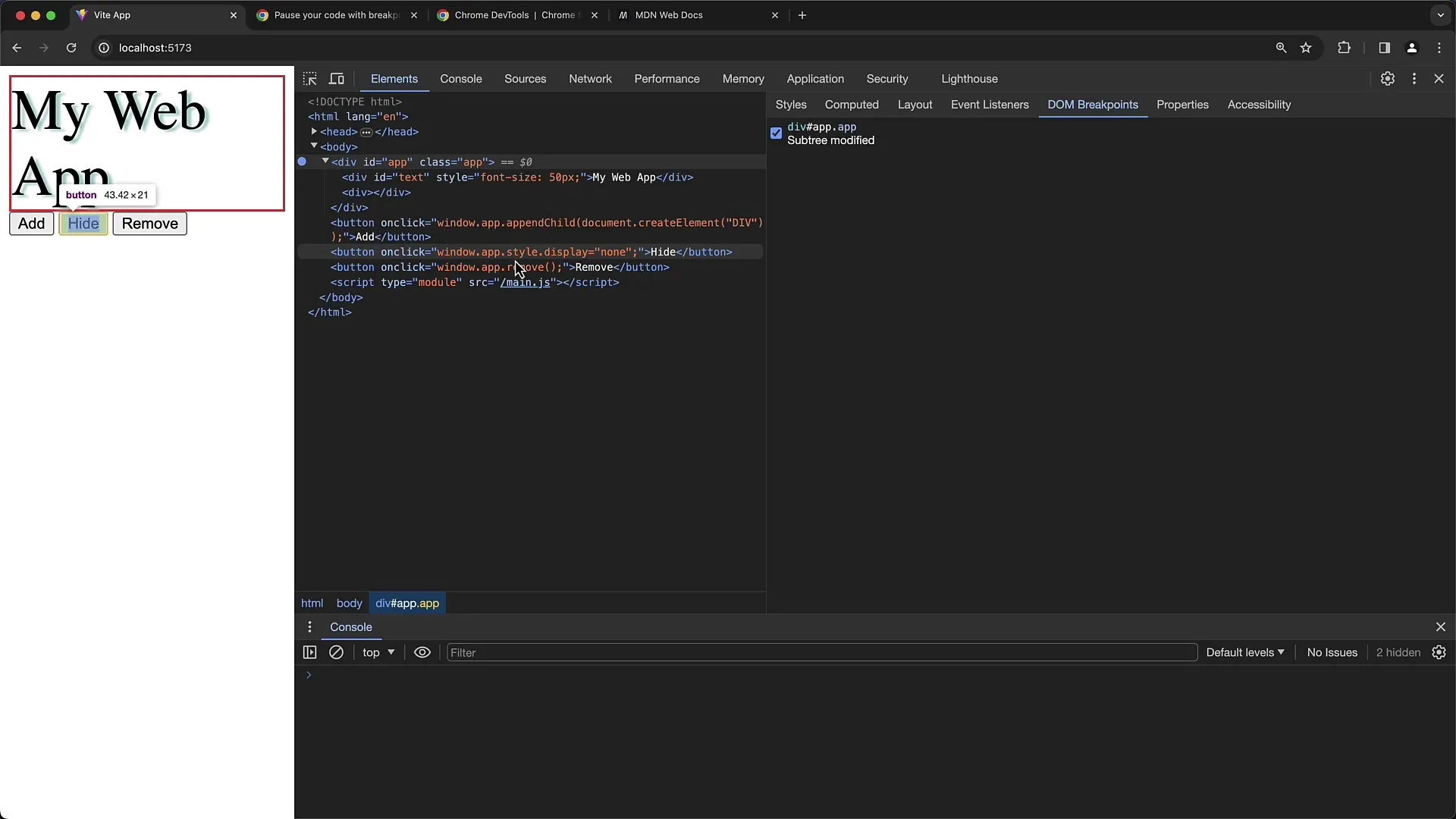Click the Filter input field in Console
This screenshot has width=1456, height=819.
click(820, 652)
